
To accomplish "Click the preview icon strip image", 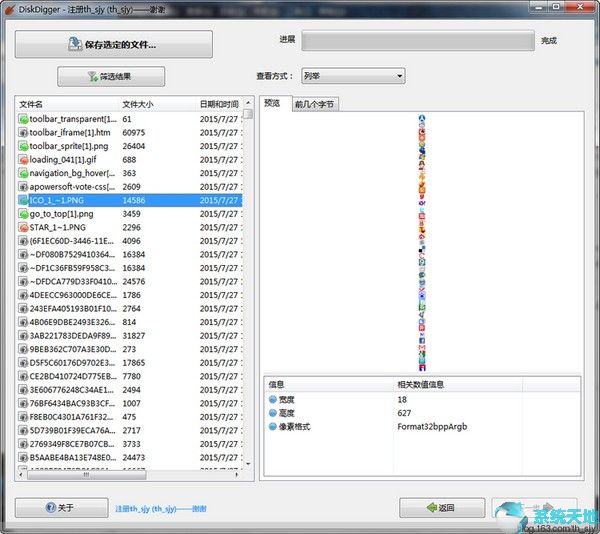I will point(422,243).
